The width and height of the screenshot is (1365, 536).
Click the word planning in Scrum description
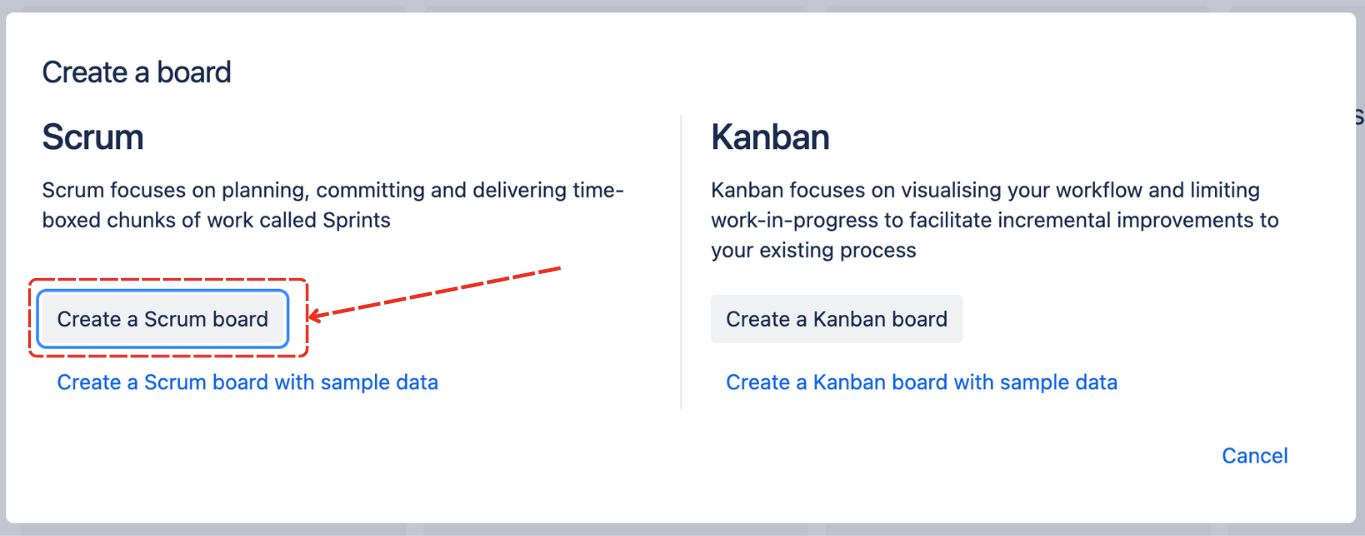click(x=267, y=190)
